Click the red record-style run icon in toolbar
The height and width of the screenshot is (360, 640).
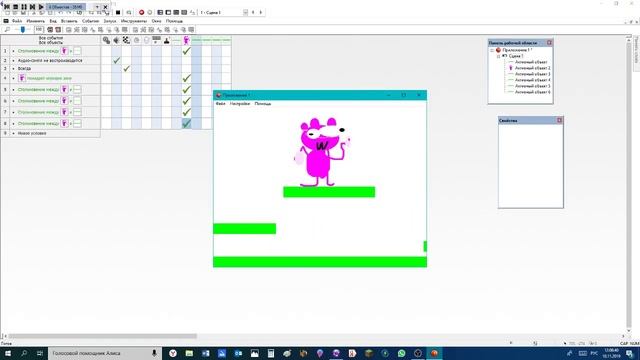click(x=142, y=13)
